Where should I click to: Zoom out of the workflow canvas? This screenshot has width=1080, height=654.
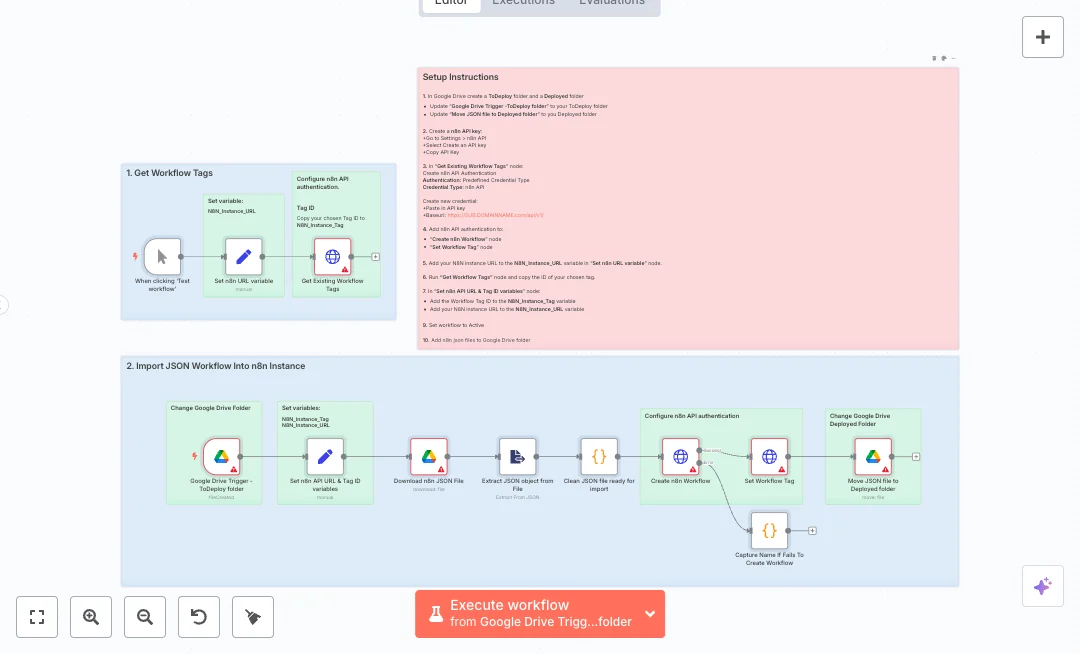pyautogui.click(x=145, y=617)
